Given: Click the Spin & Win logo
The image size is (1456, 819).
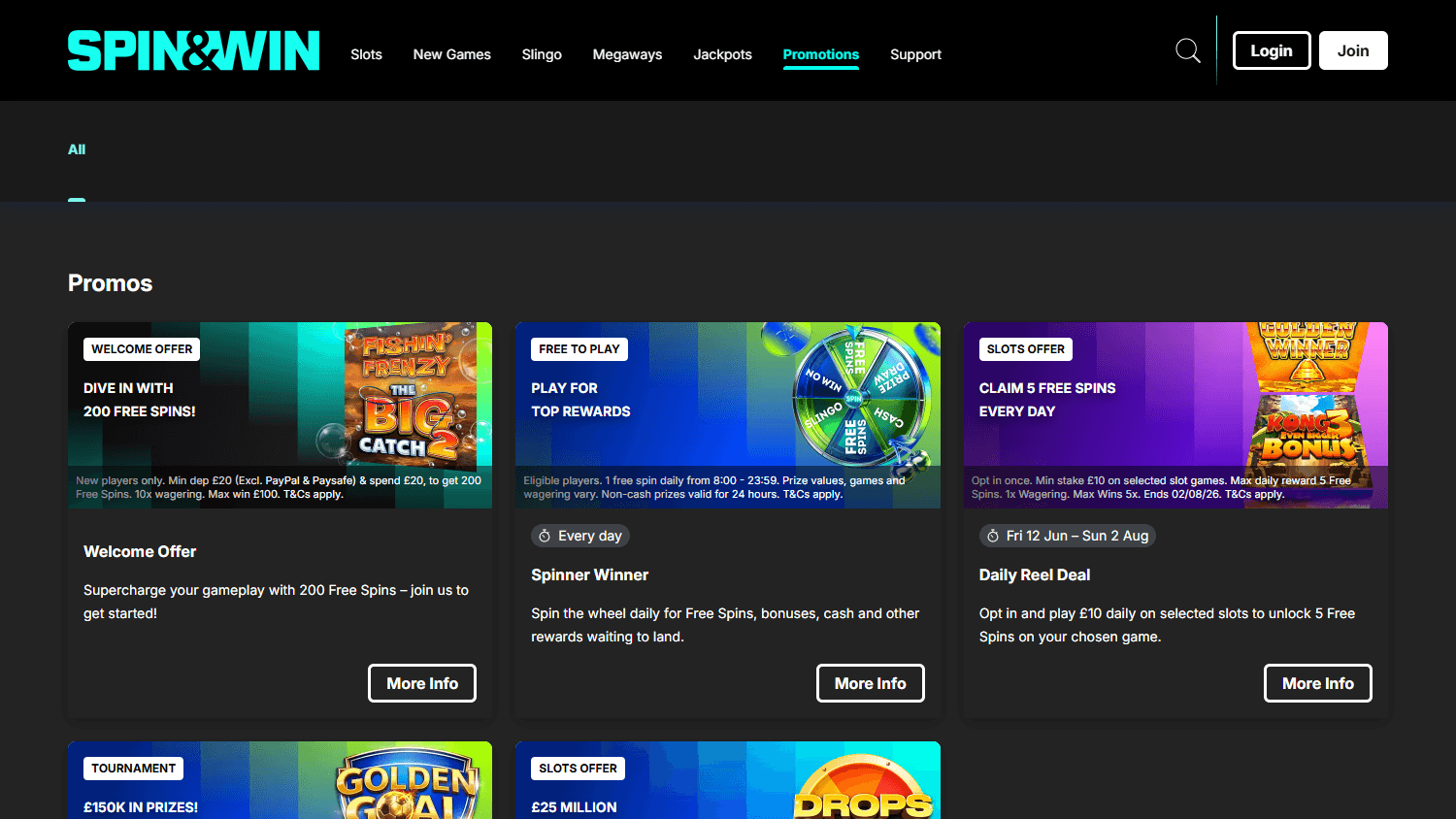Looking at the screenshot, I should [193, 50].
